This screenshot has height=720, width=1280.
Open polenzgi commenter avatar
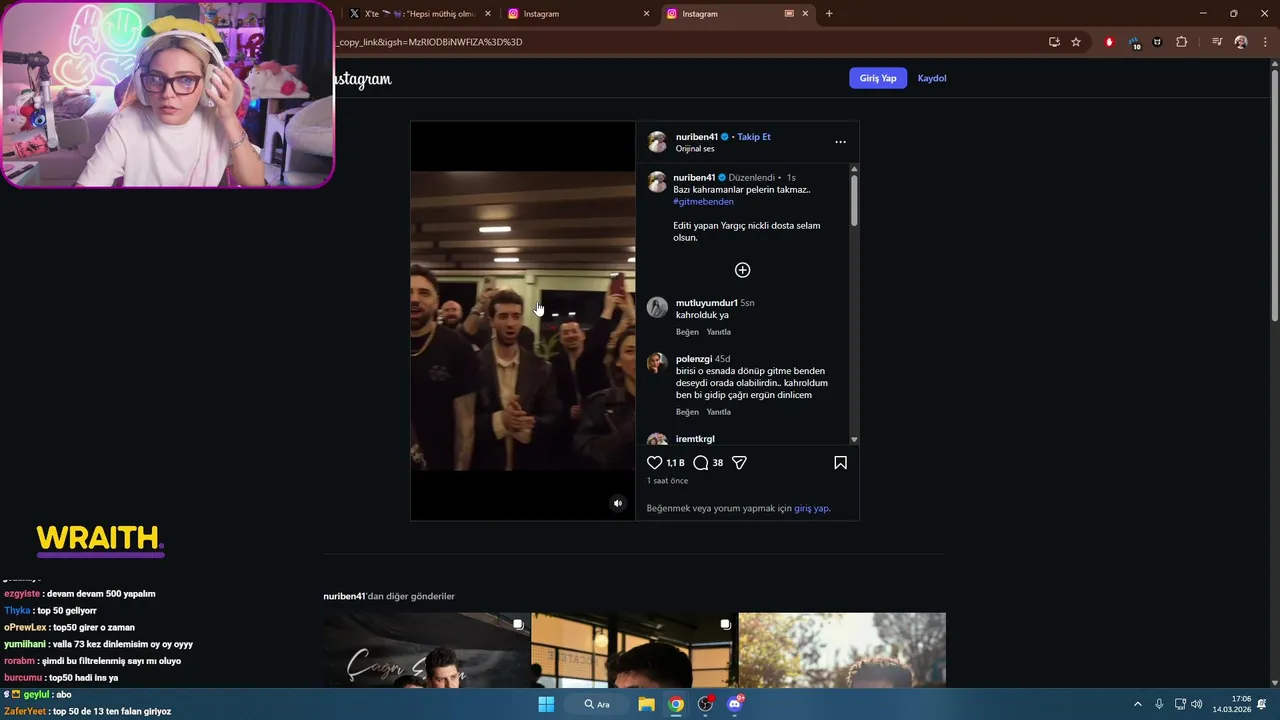657,363
